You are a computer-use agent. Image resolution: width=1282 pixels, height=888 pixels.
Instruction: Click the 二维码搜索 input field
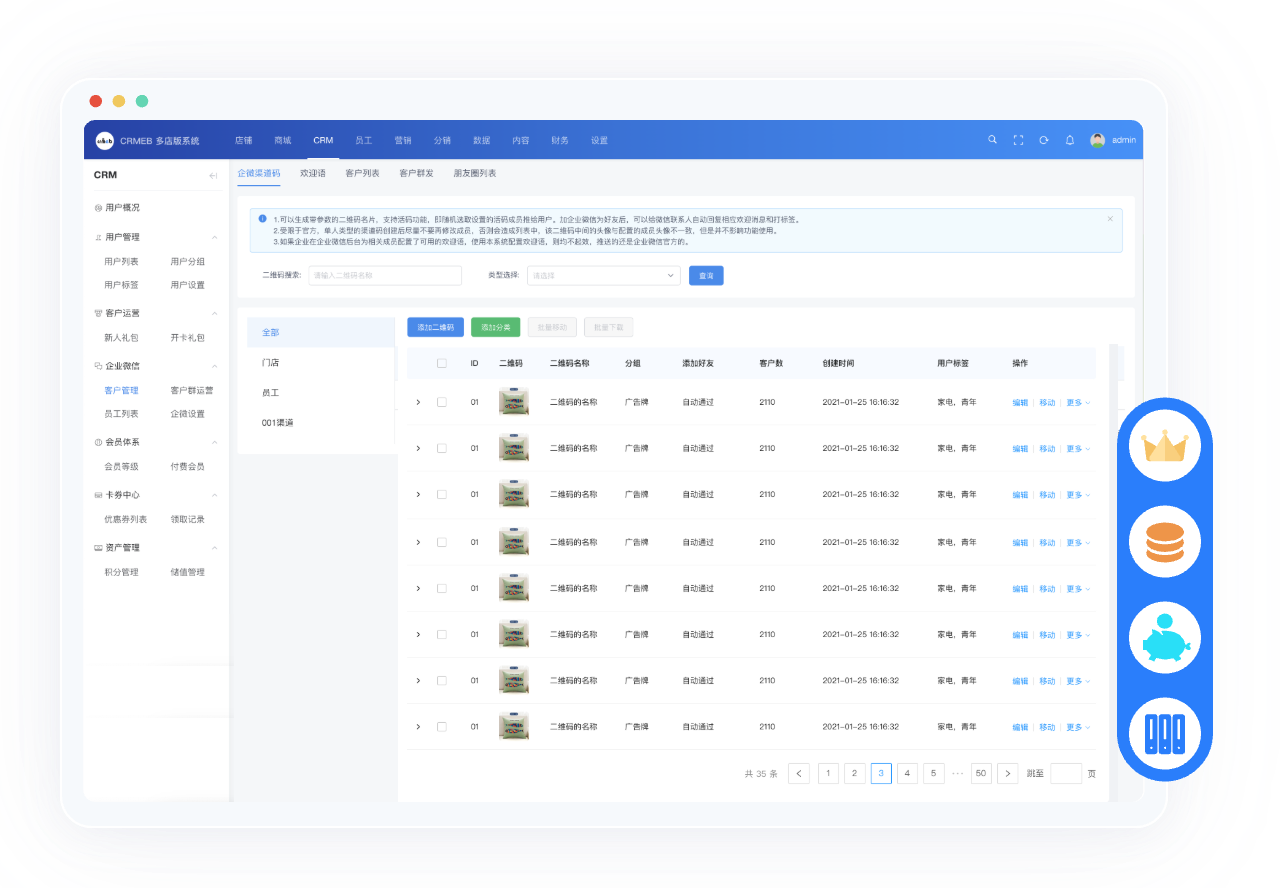(x=385, y=275)
